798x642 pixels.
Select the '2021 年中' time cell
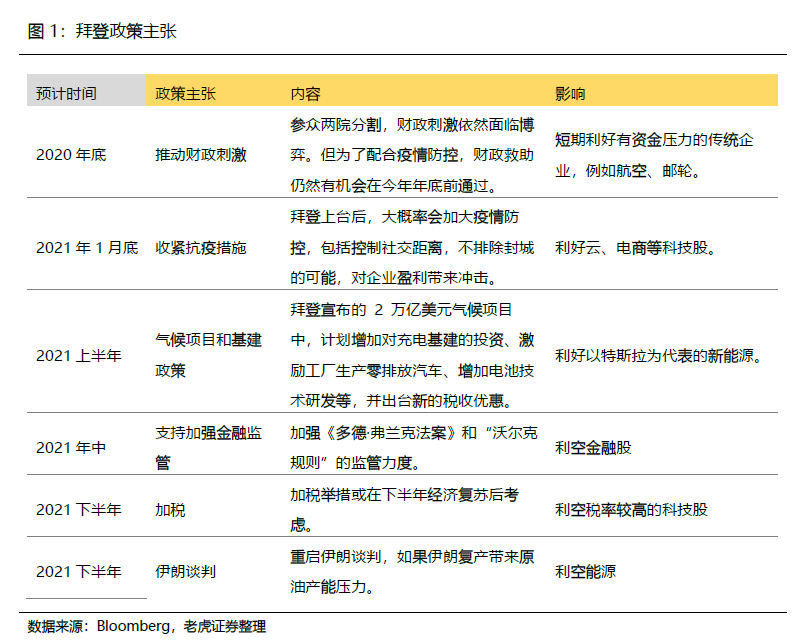point(71,448)
